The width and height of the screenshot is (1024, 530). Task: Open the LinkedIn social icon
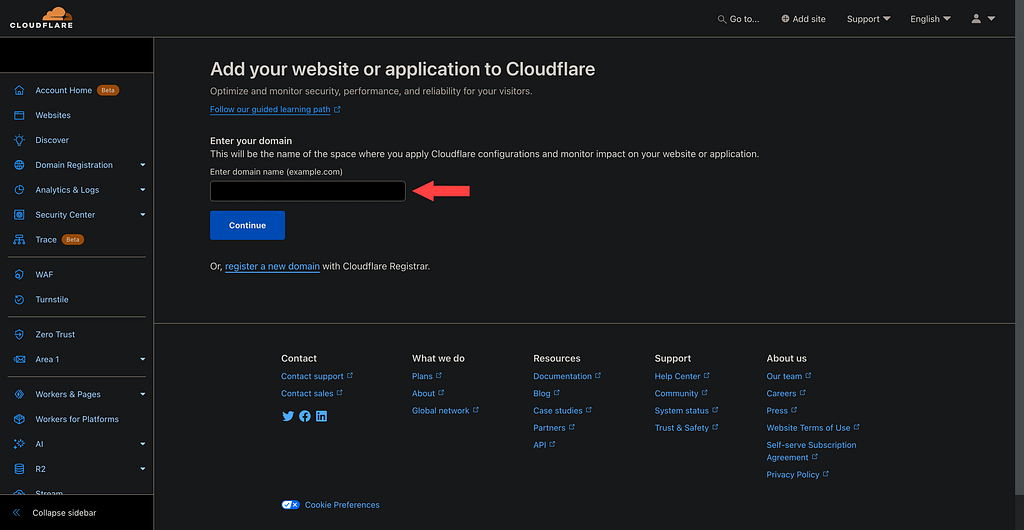click(x=321, y=416)
